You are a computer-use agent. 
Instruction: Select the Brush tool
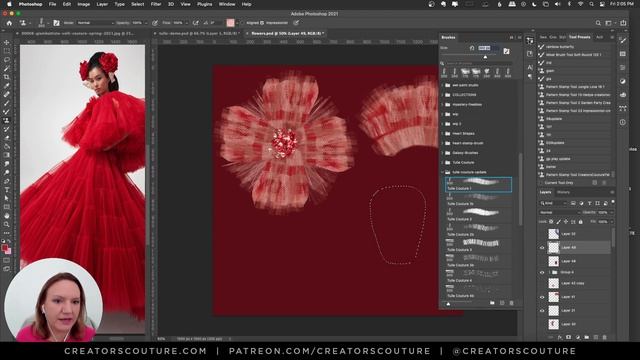tap(7, 103)
